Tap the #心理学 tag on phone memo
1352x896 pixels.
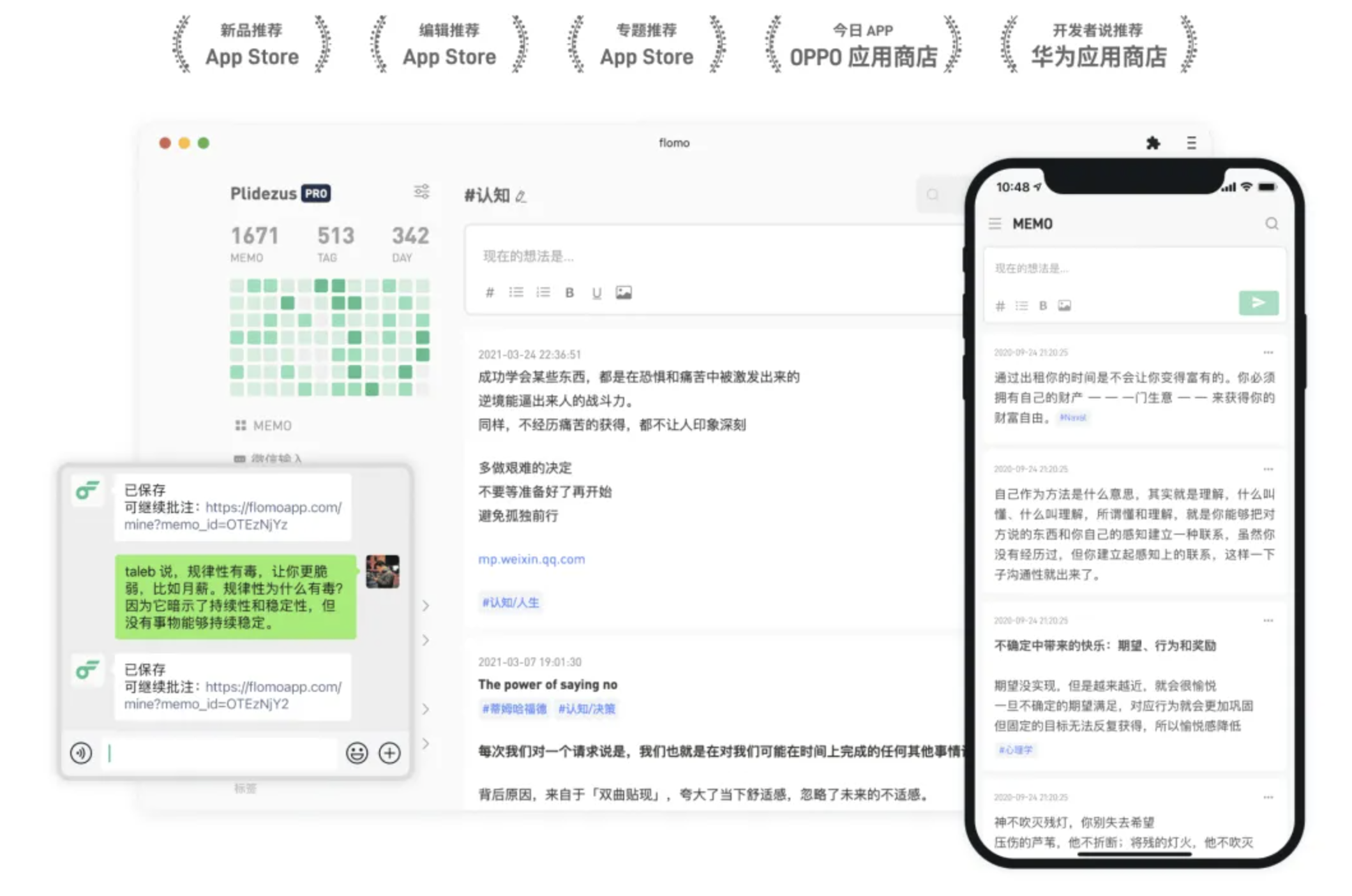pos(1015,750)
